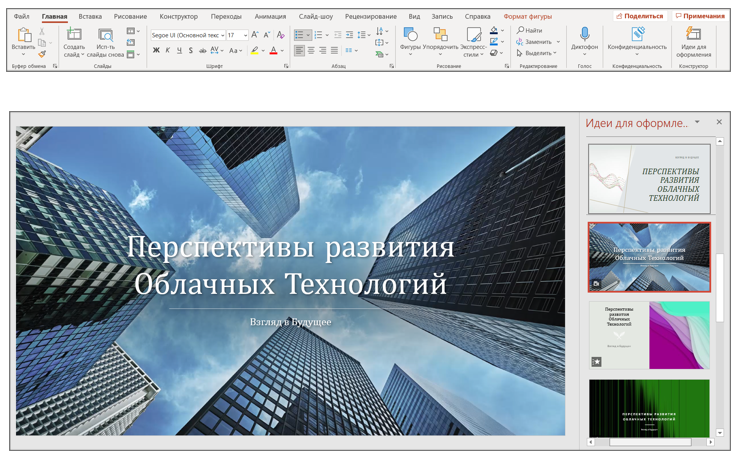Expand the change case Aa dropdown
Screen dimensions: 739x462
click(x=241, y=50)
